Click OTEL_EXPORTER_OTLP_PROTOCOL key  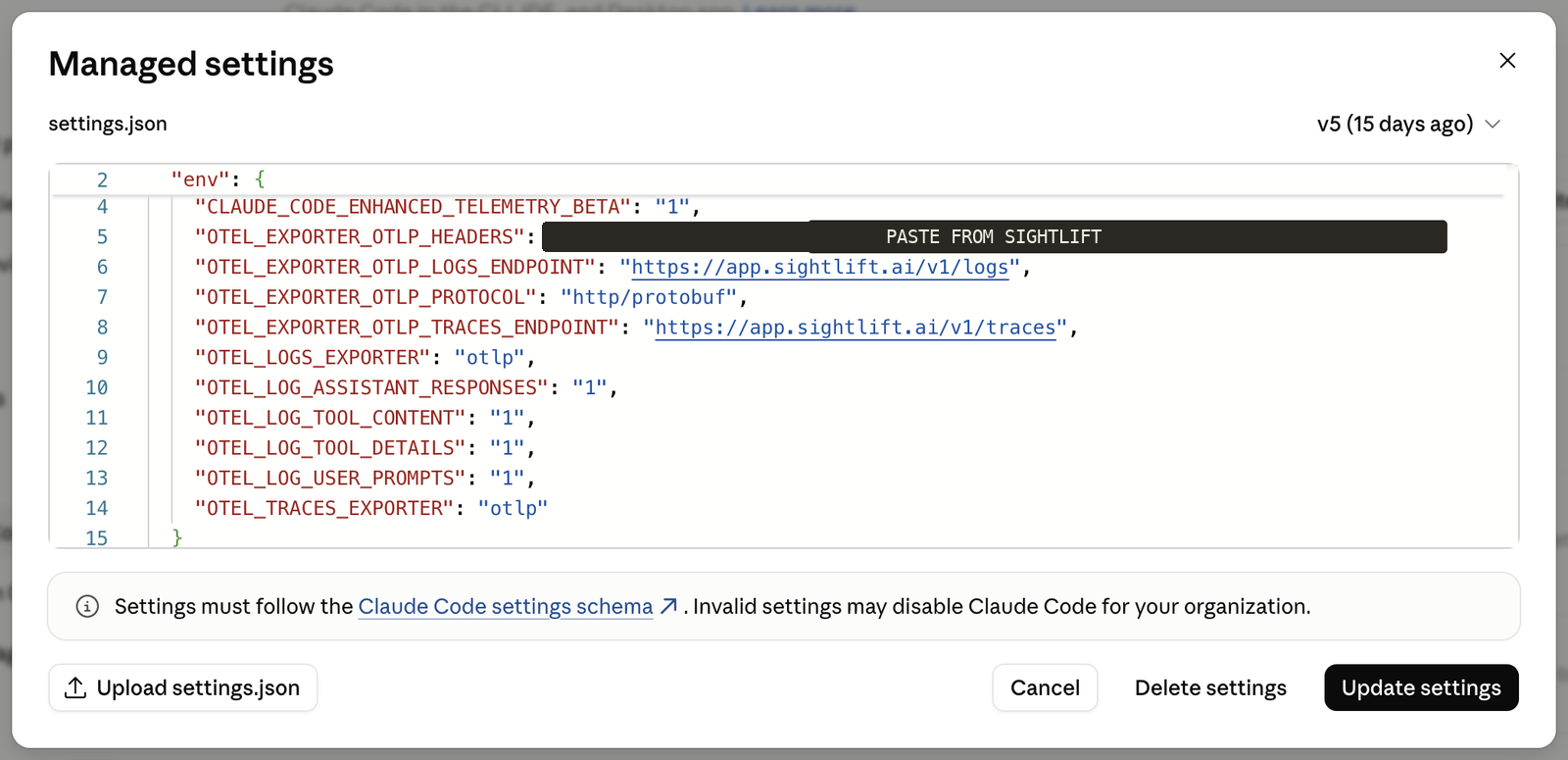[x=366, y=297]
